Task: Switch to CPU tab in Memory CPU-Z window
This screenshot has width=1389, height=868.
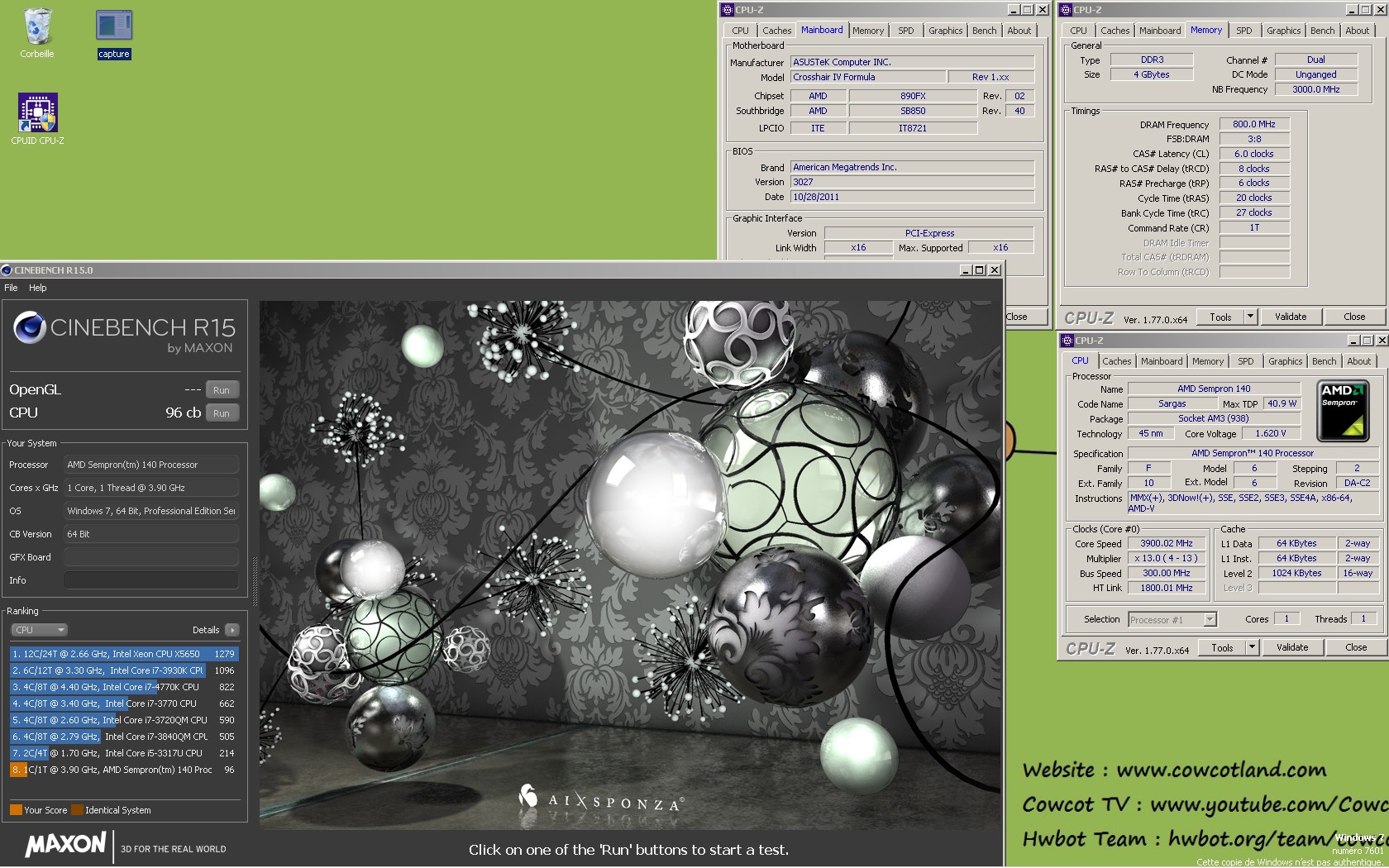Action: tap(1078, 31)
